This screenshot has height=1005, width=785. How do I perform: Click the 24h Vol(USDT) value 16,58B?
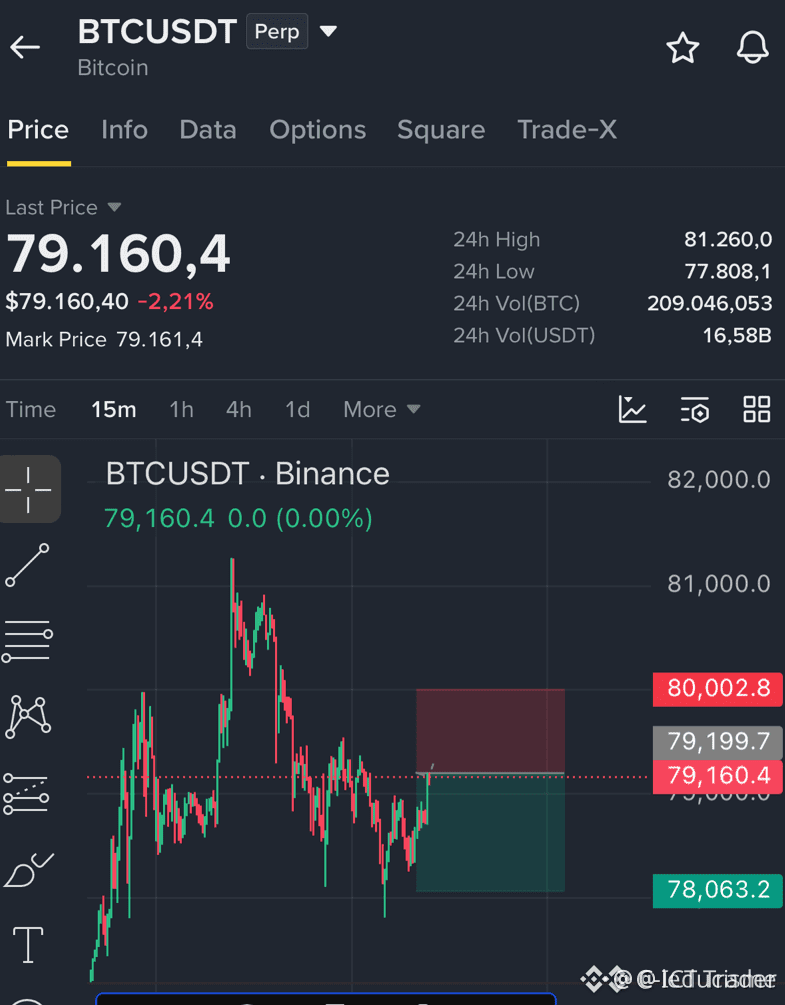coord(737,335)
